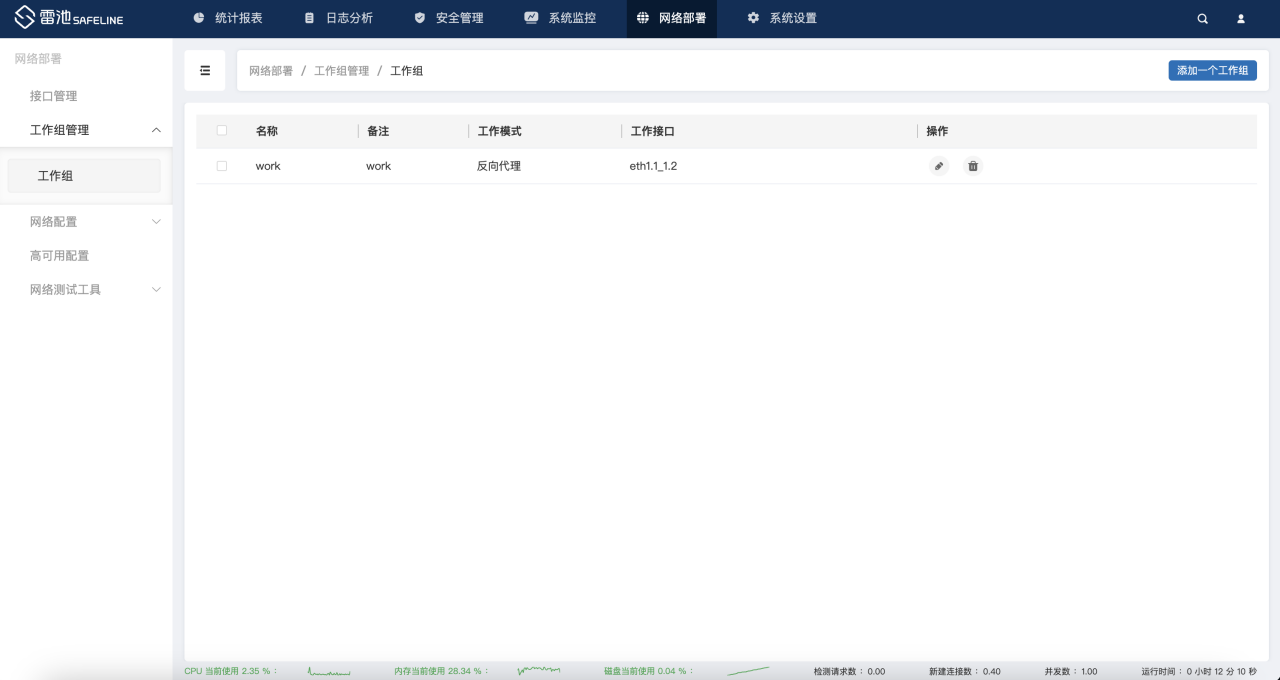The width and height of the screenshot is (1280, 680).
Task: Click the search magnifier icon in header
Action: click(1203, 19)
